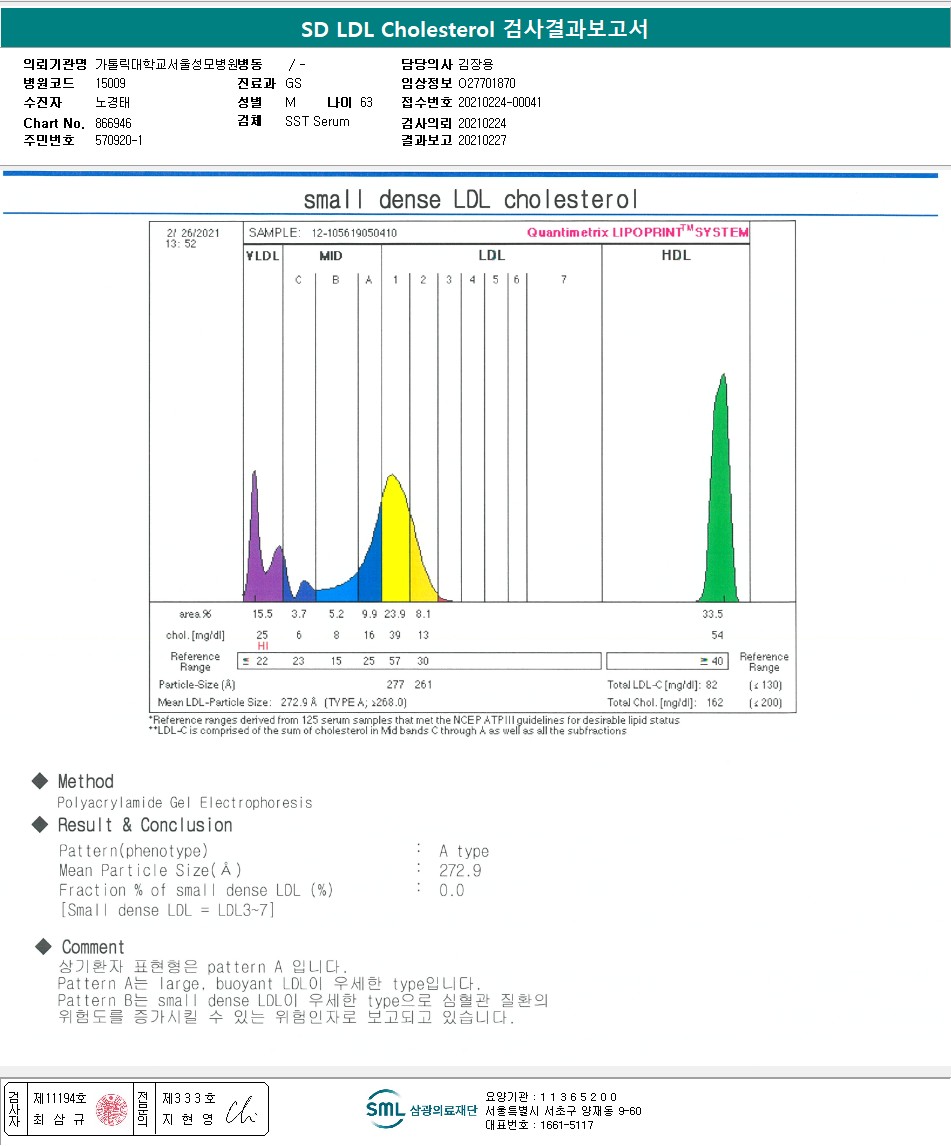Viewport: 951px width, 1146px height.
Task: Select particle size value 277
Action: point(395,685)
